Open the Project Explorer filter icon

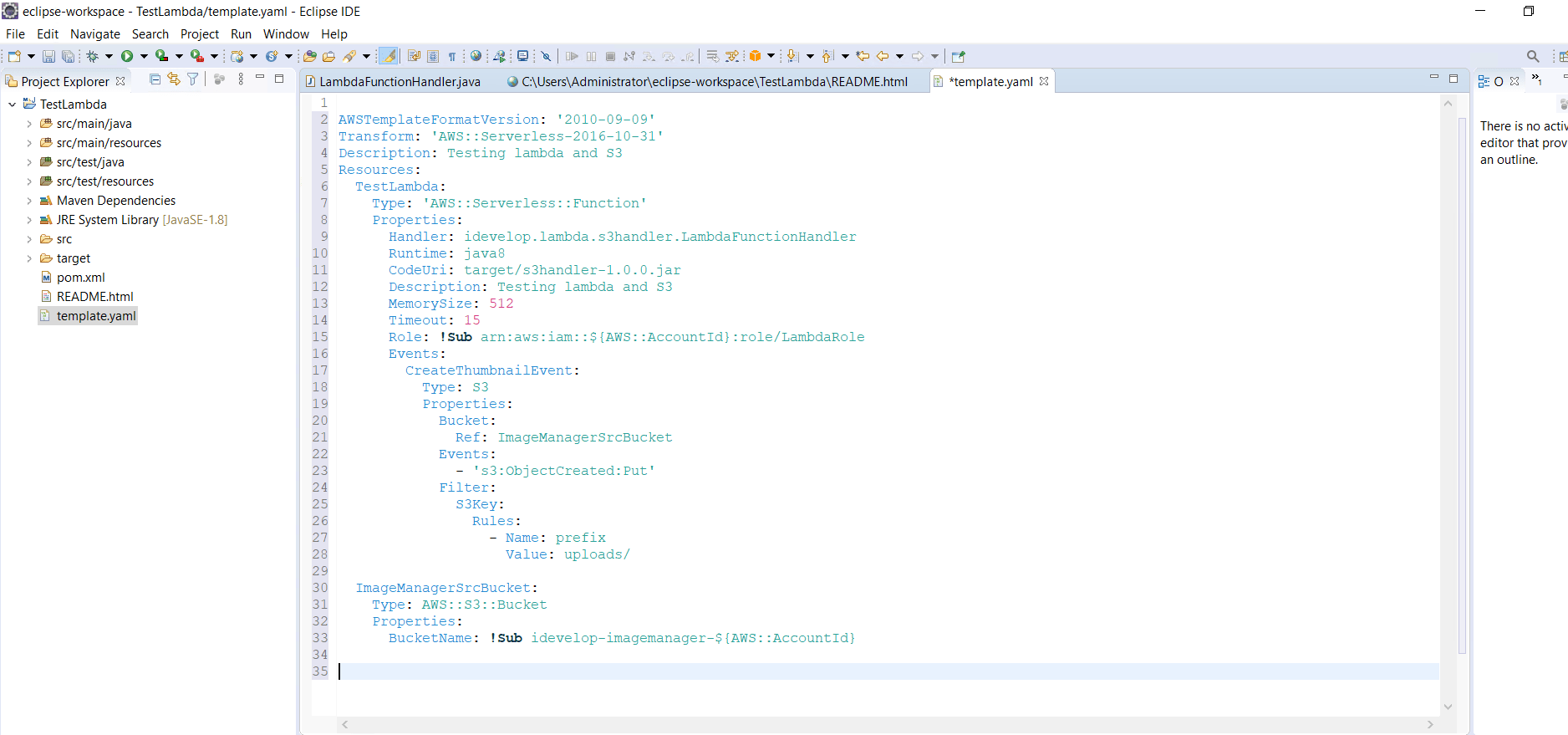[193, 79]
